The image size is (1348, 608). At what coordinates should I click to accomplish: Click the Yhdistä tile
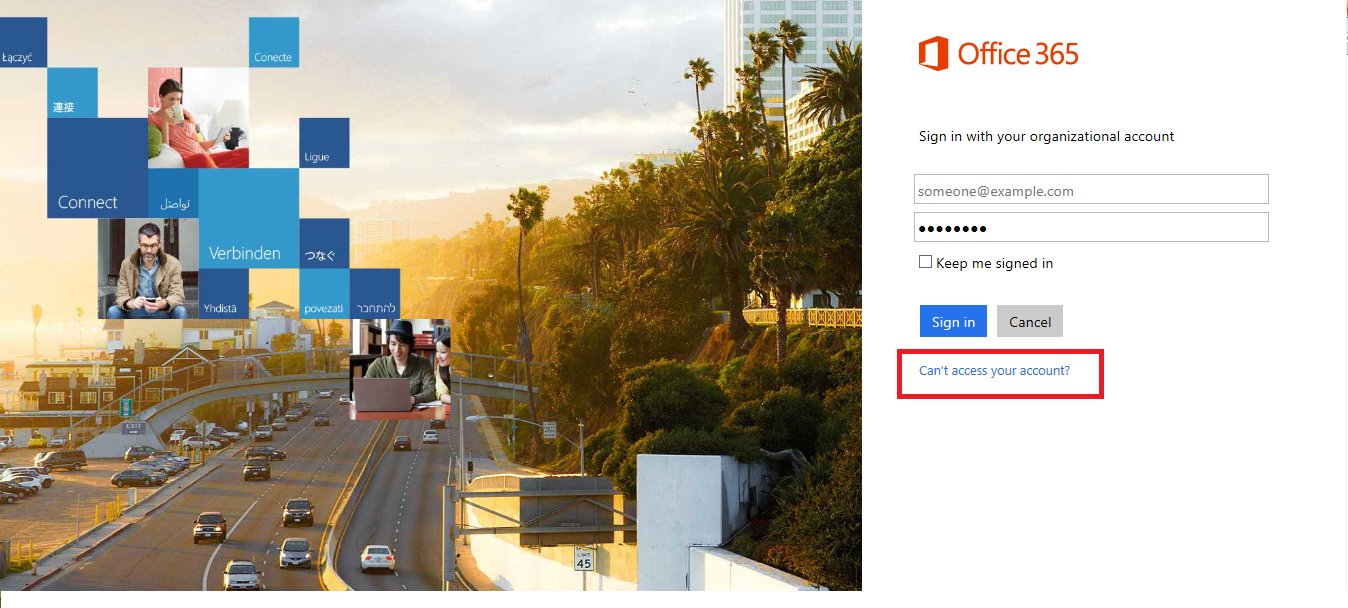coord(224,293)
